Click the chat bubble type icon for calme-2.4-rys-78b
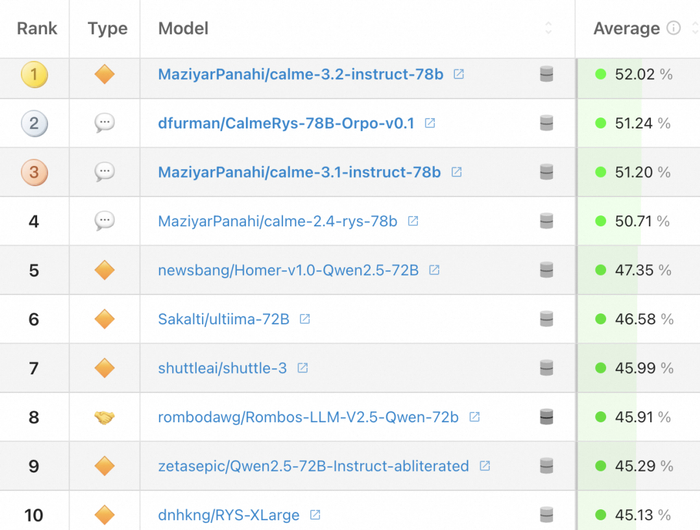The image size is (700, 530). tap(104, 221)
